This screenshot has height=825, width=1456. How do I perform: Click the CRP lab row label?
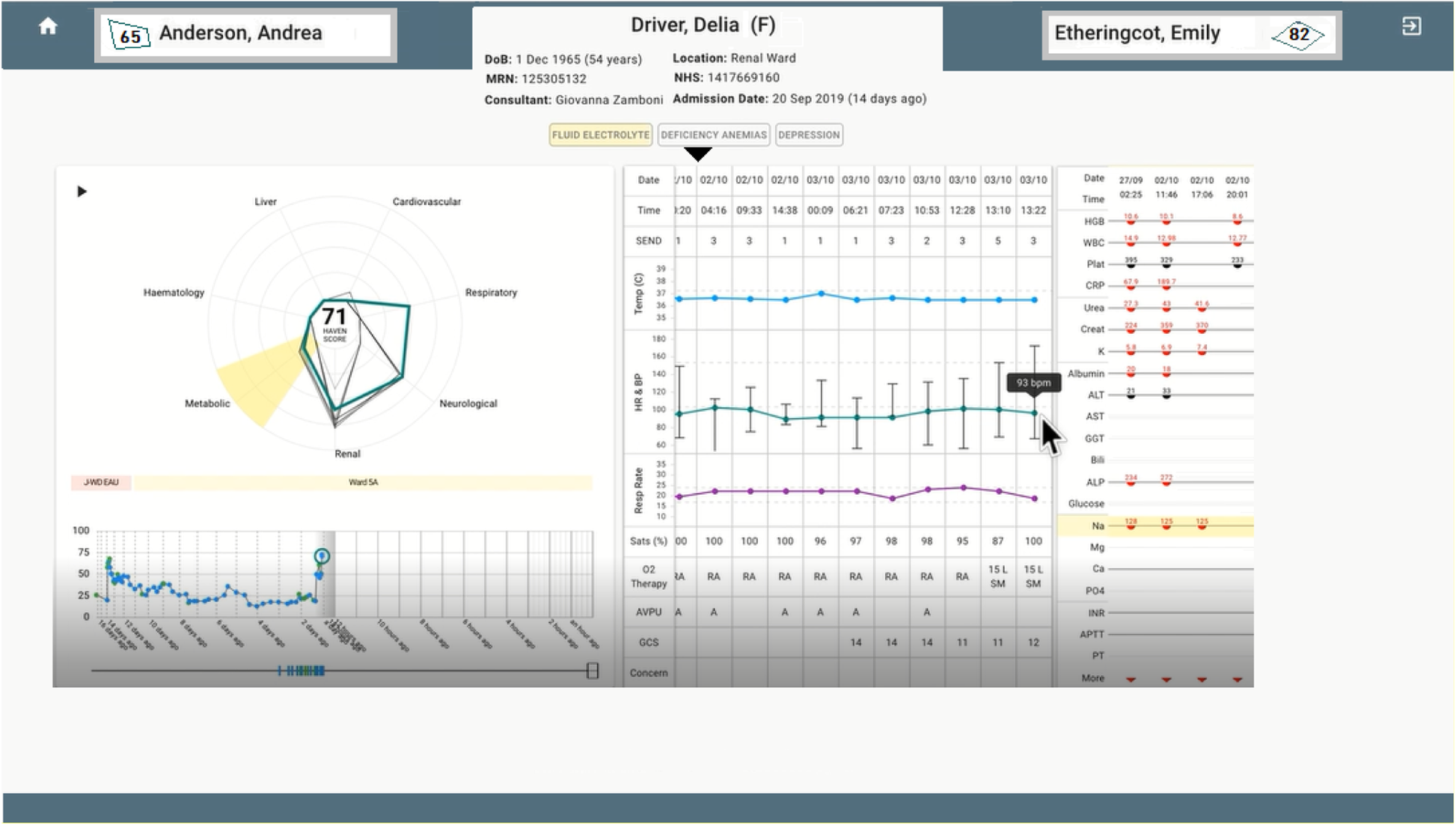(1095, 286)
